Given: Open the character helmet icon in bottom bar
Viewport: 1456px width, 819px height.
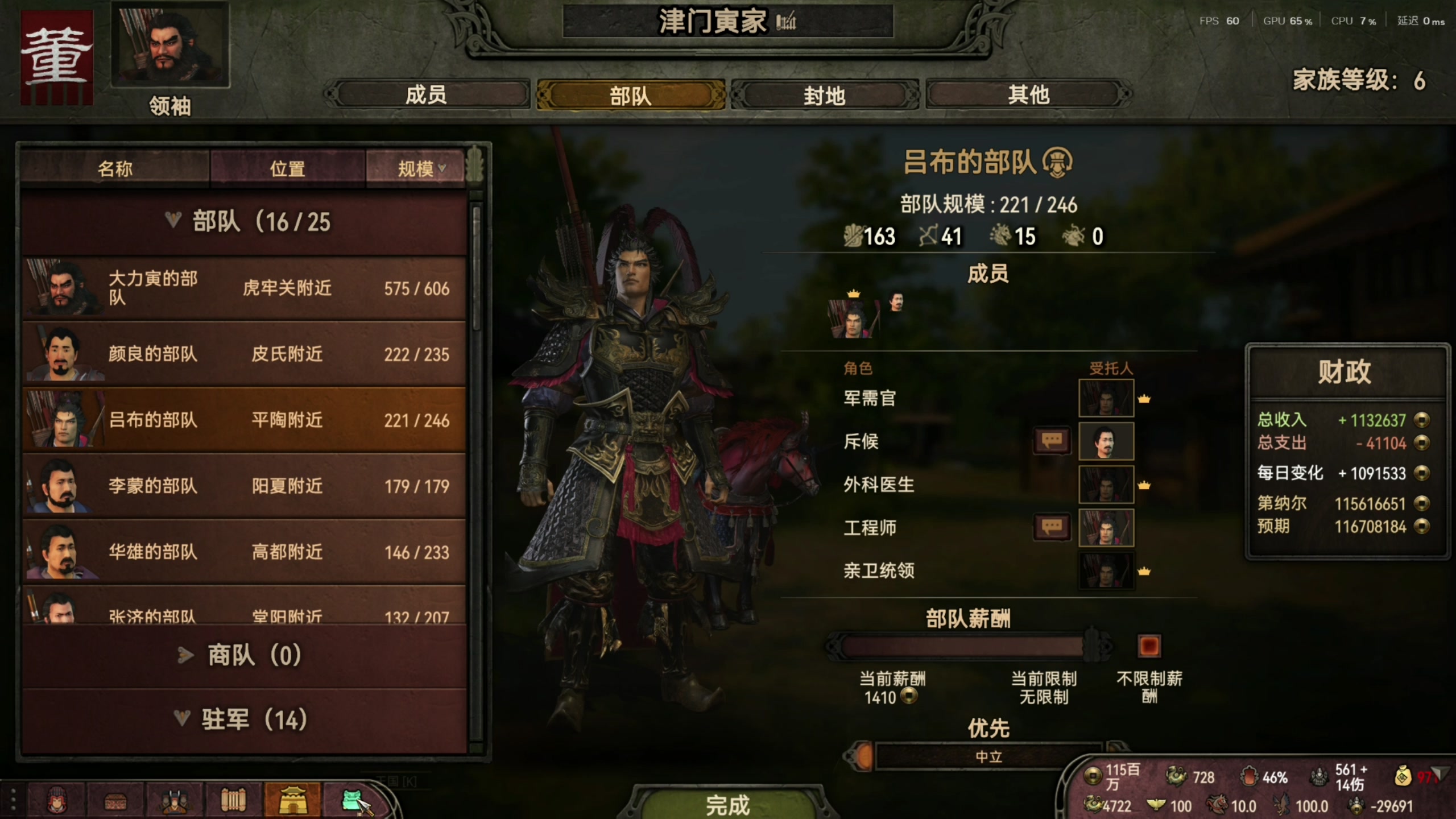Looking at the screenshot, I should point(57,801).
